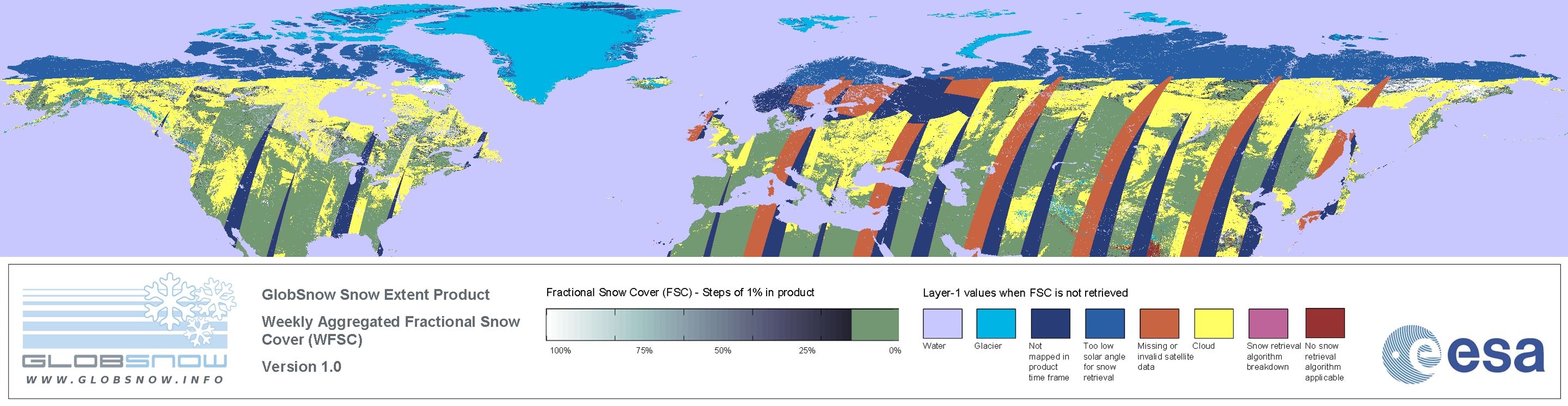
Task: Click the 'Missing or invalid satellite data' swatch
Action: [x=1159, y=323]
